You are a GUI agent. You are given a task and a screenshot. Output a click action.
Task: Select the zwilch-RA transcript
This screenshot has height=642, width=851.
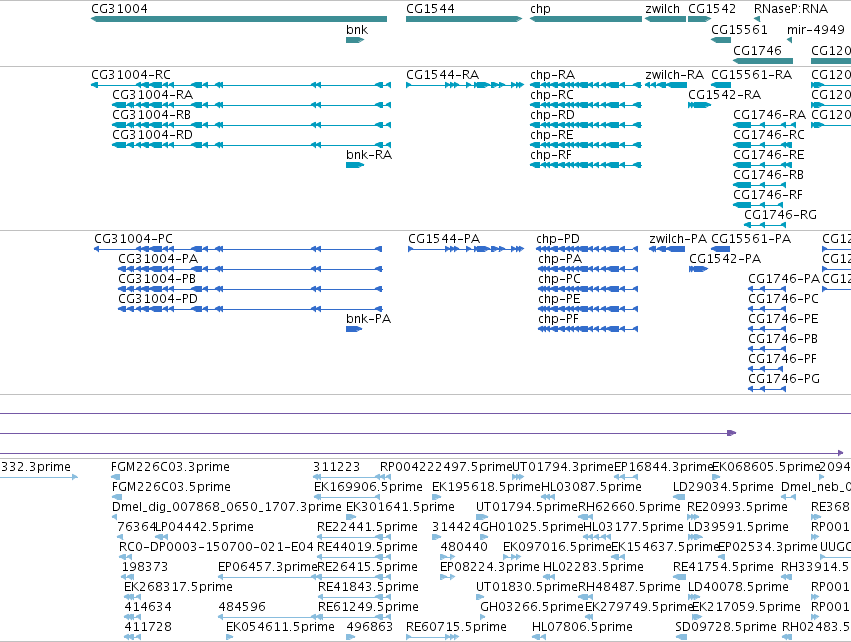click(x=666, y=85)
